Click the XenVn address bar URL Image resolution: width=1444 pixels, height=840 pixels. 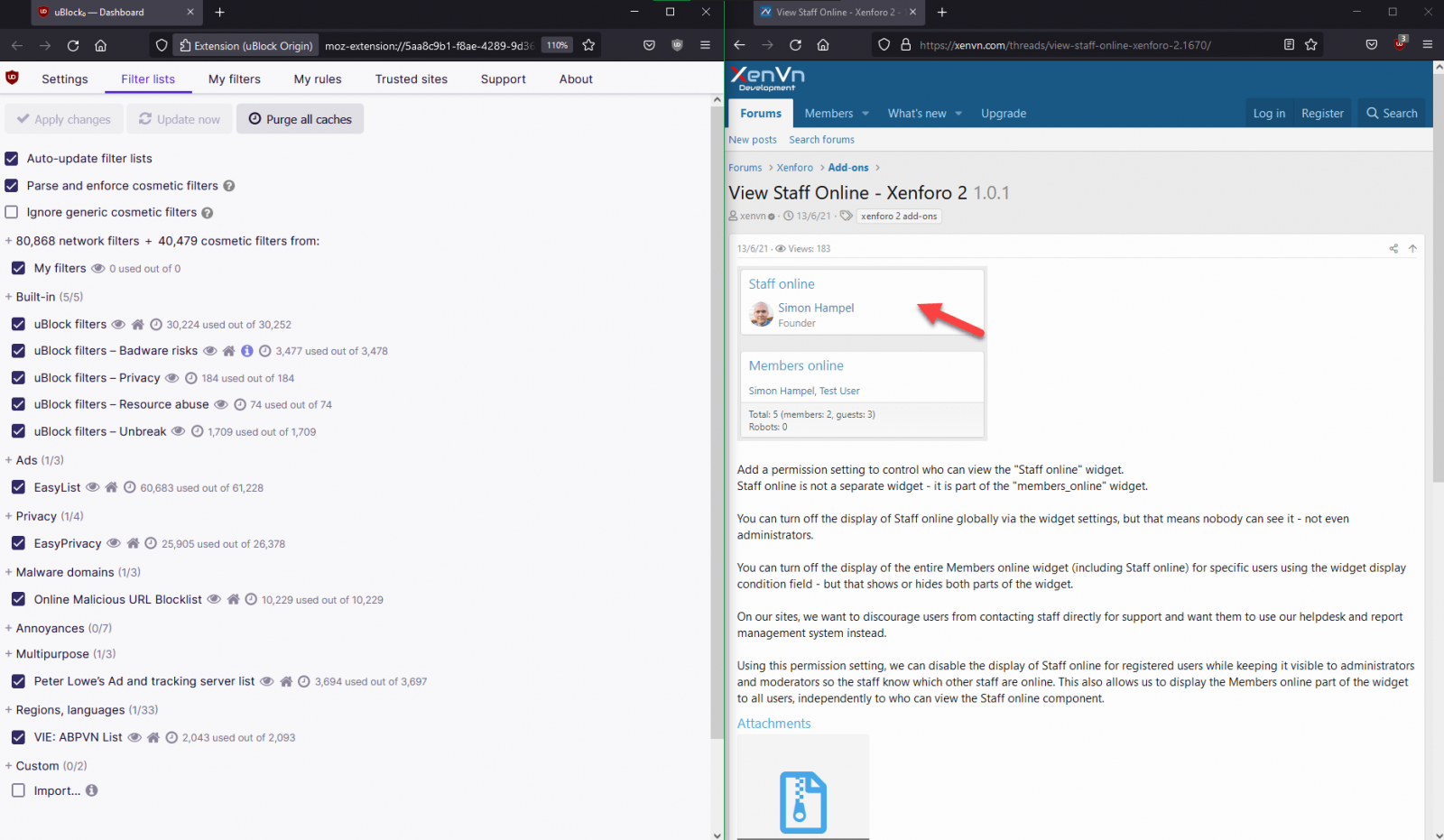[1065, 45]
